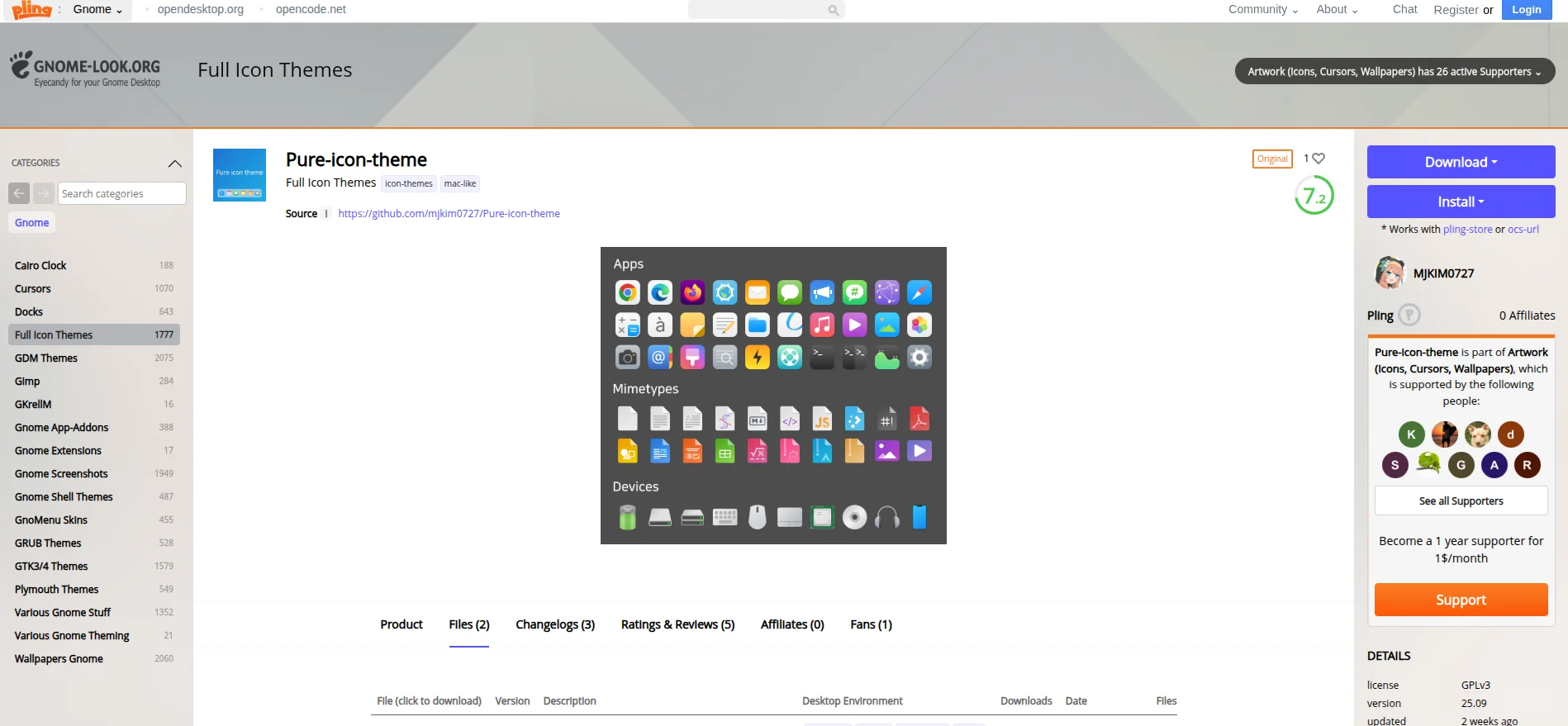Switch to the Product tab
Screen dimensions: 1568x726
tap(402, 624)
